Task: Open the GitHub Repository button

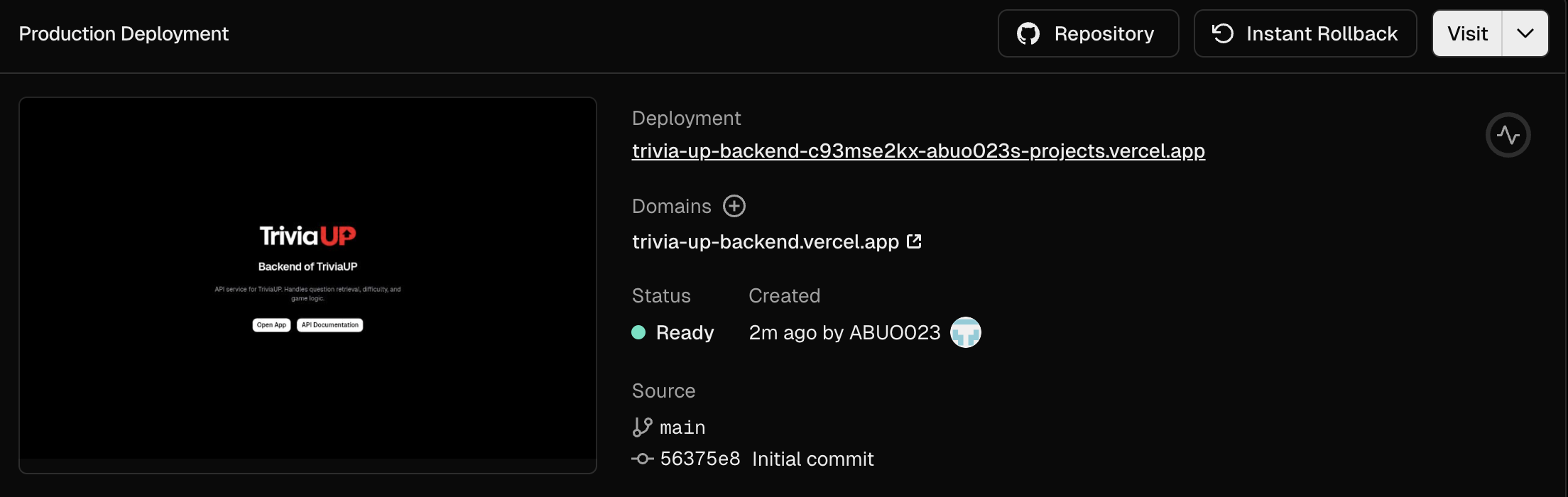Action: (1088, 33)
